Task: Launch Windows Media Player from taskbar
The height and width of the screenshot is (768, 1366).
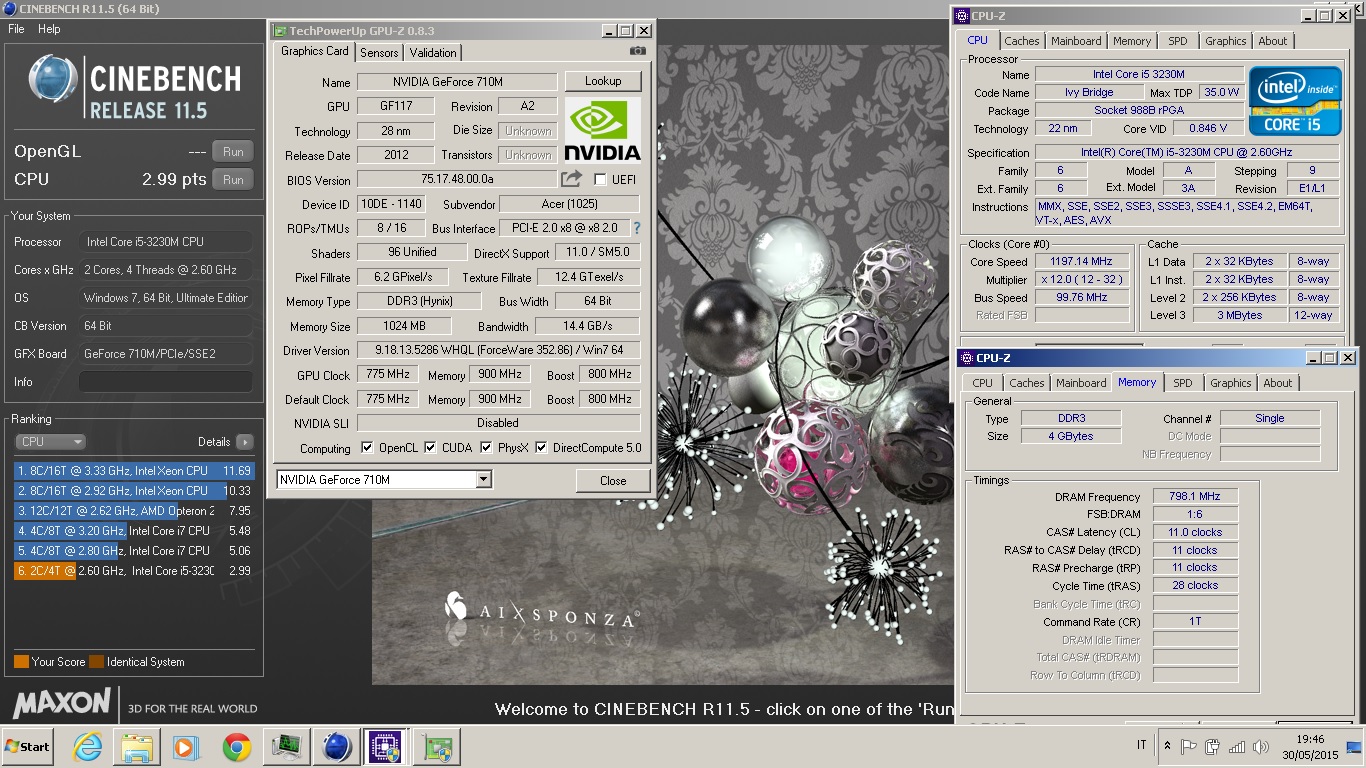Action: pyautogui.click(x=186, y=747)
